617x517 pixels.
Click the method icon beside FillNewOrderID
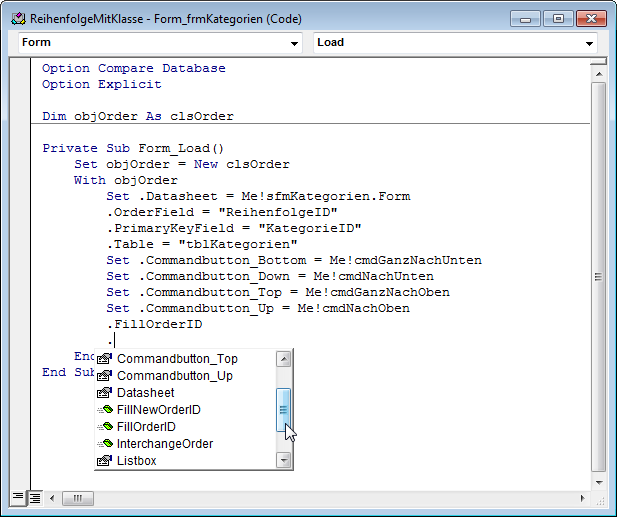(103, 409)
